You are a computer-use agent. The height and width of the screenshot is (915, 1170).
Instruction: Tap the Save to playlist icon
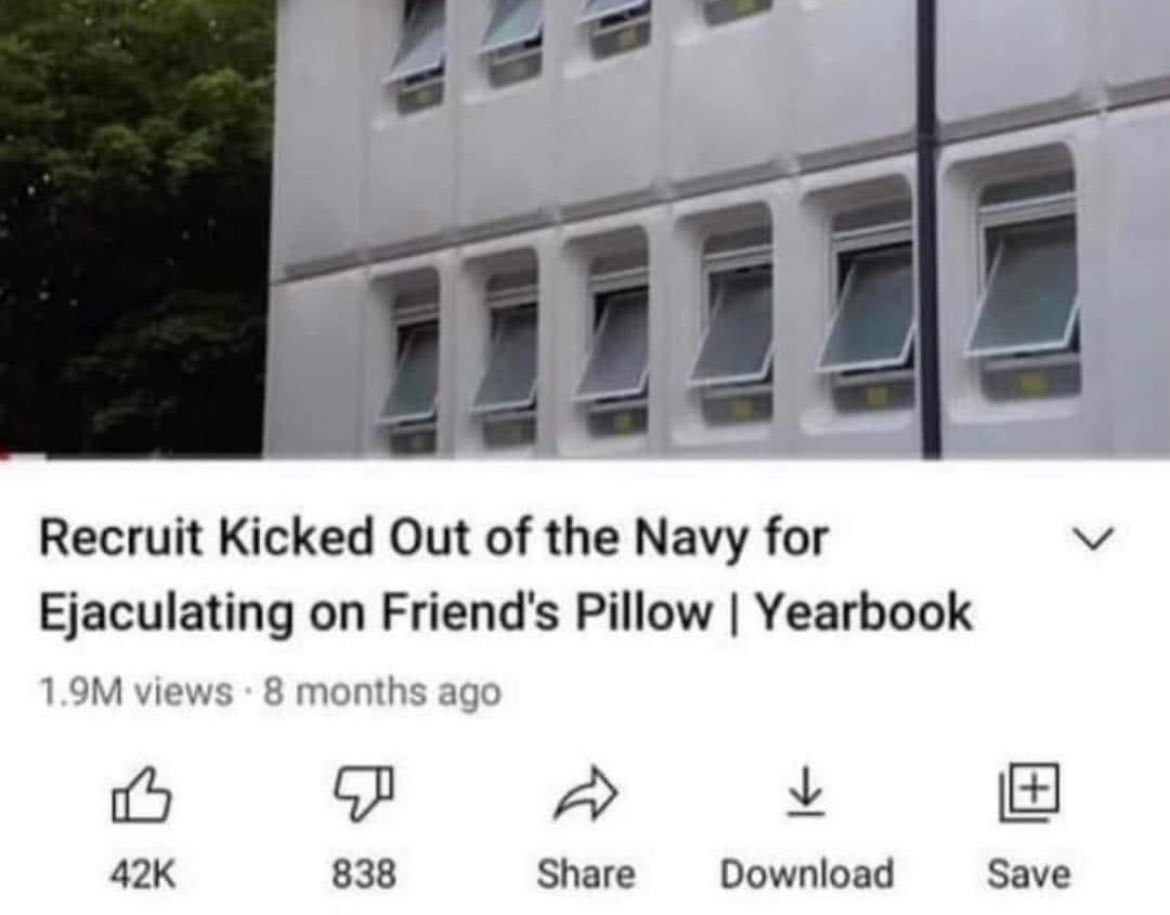[1028, 793]
